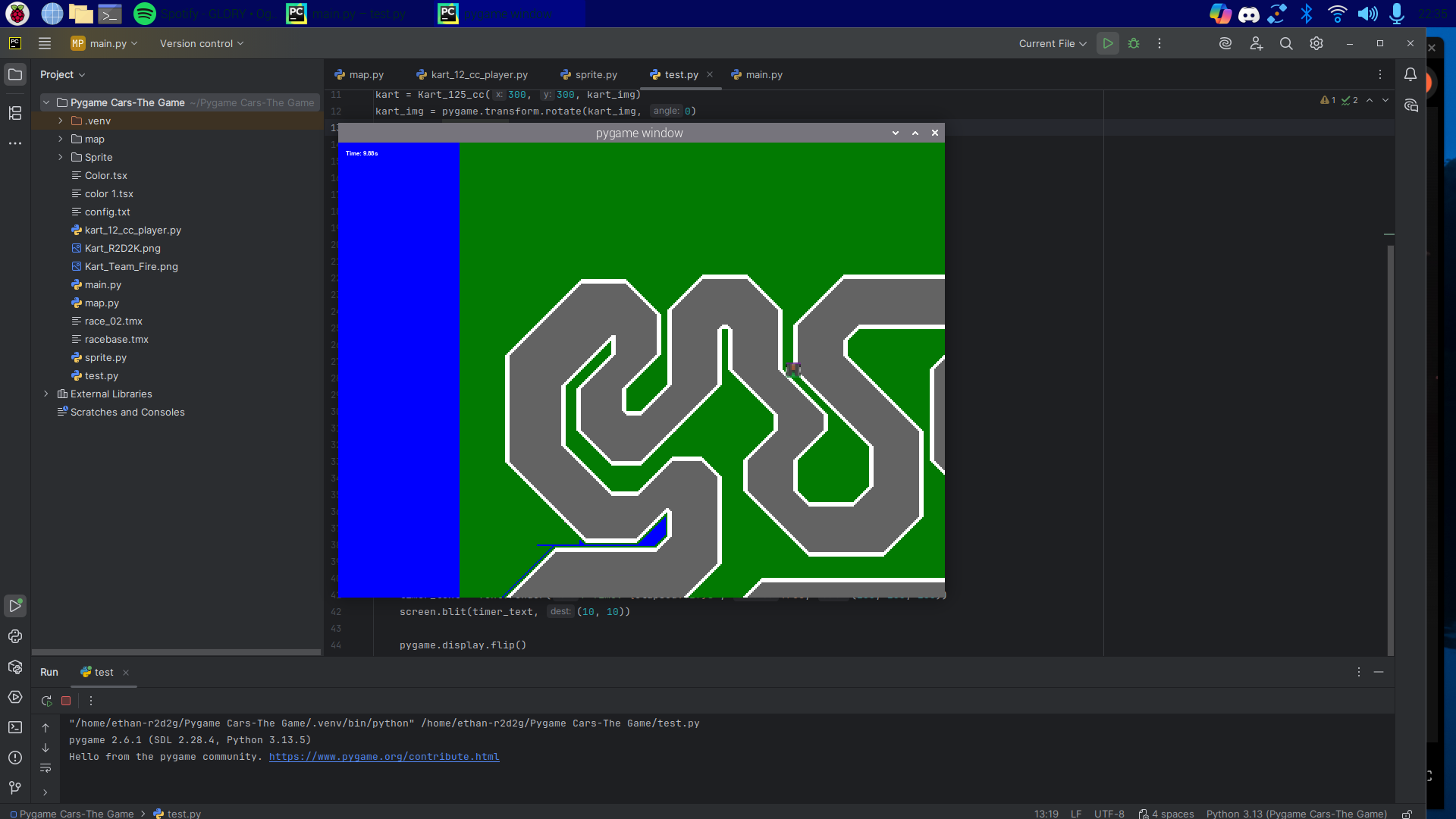This screenshot has width=1456, height=819.
Task: Open the Git version control tool window
Action: 15,788
